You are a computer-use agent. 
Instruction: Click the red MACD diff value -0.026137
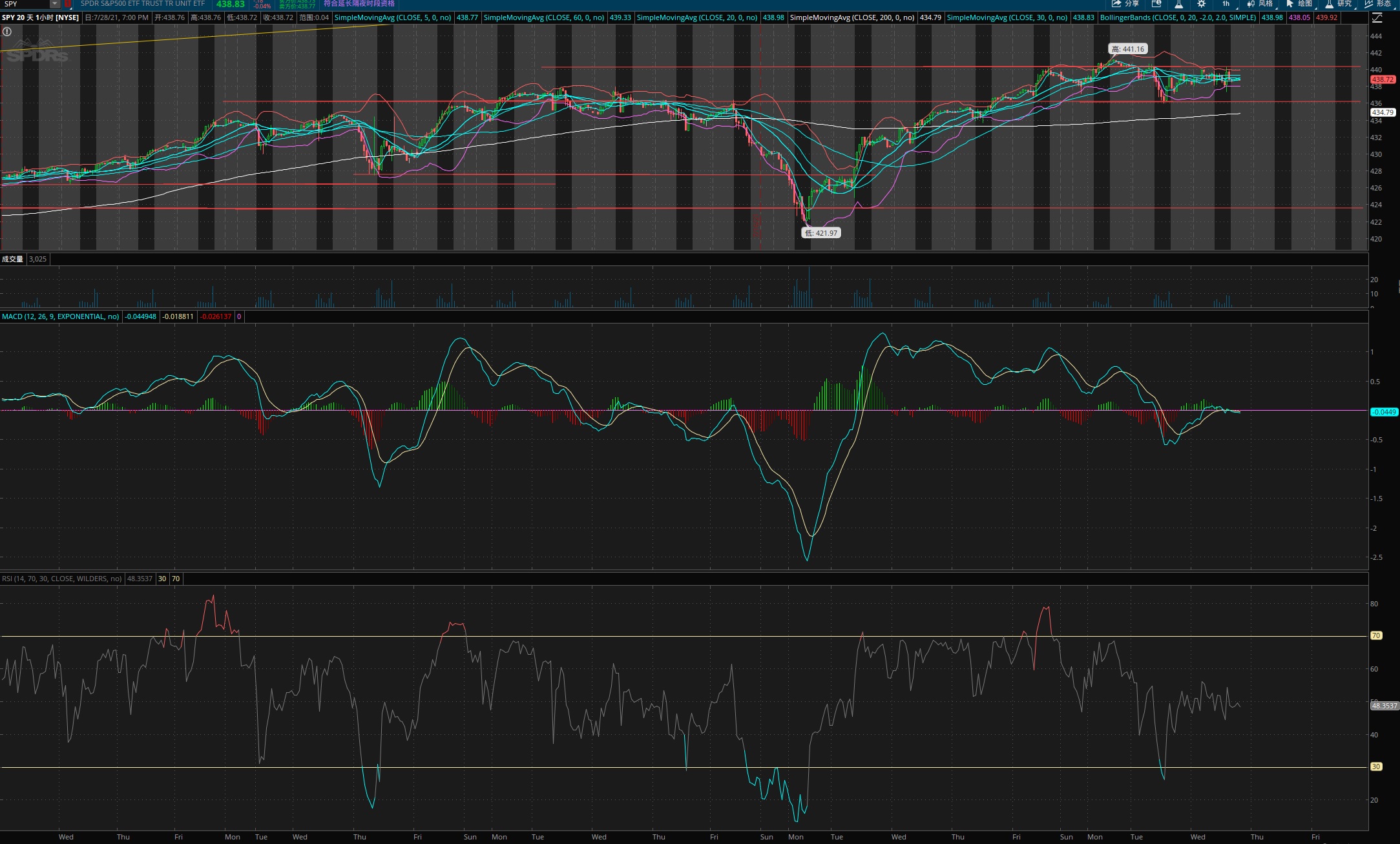[215, 316]
